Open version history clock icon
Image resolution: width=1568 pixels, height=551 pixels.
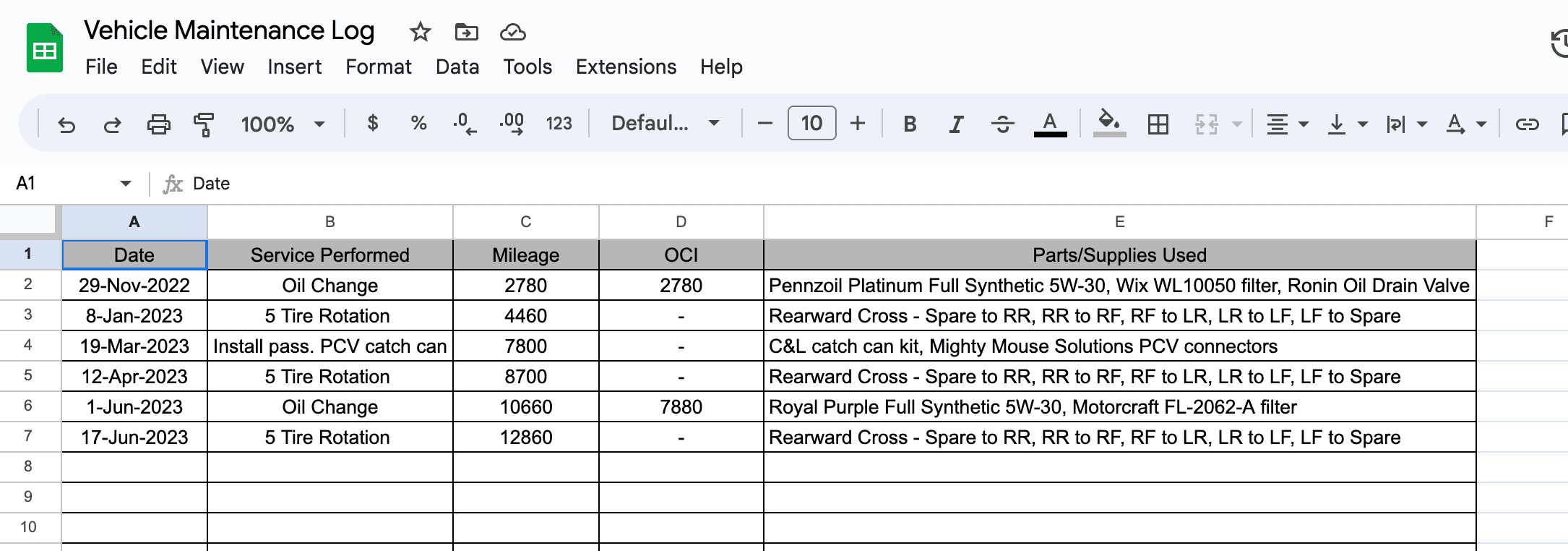[x=1558, y=44]
